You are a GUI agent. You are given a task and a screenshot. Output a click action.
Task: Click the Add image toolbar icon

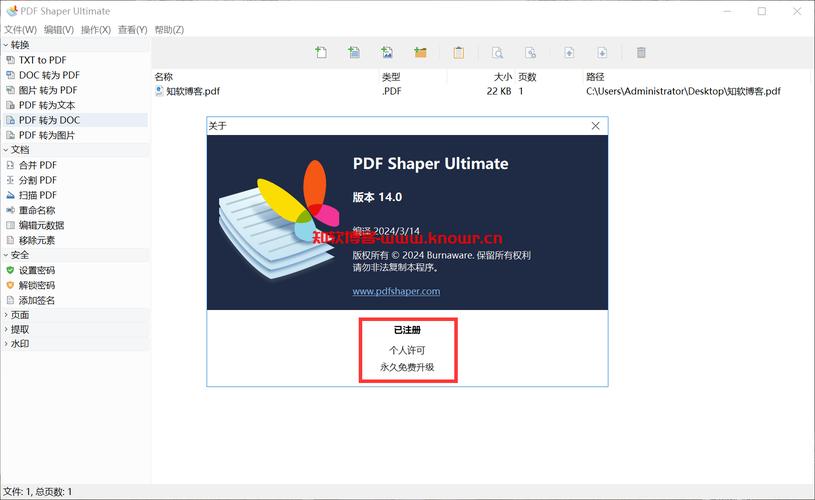tap(387, 52)
